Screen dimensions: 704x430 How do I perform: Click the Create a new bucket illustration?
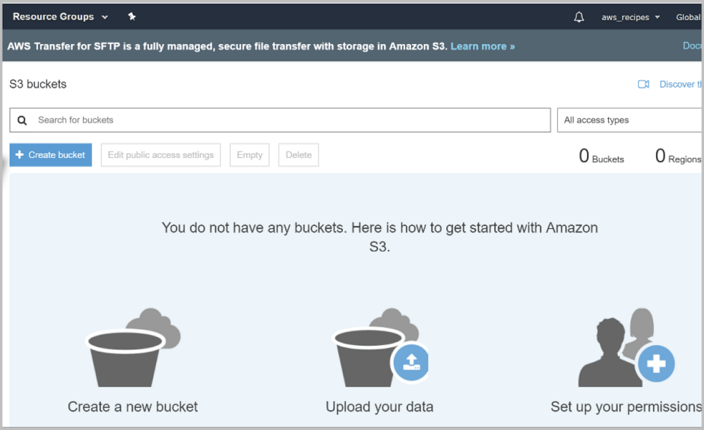pos(132,346)
